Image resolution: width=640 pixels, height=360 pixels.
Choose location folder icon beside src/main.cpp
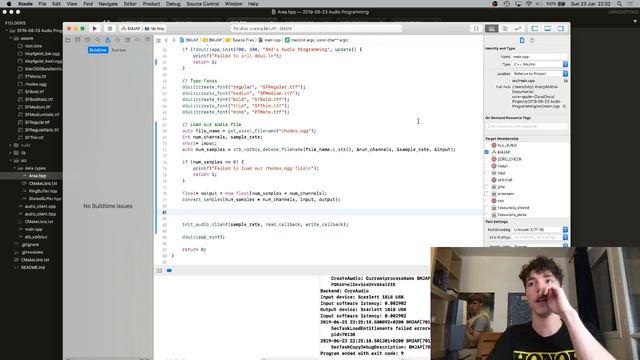coord(566,81)
